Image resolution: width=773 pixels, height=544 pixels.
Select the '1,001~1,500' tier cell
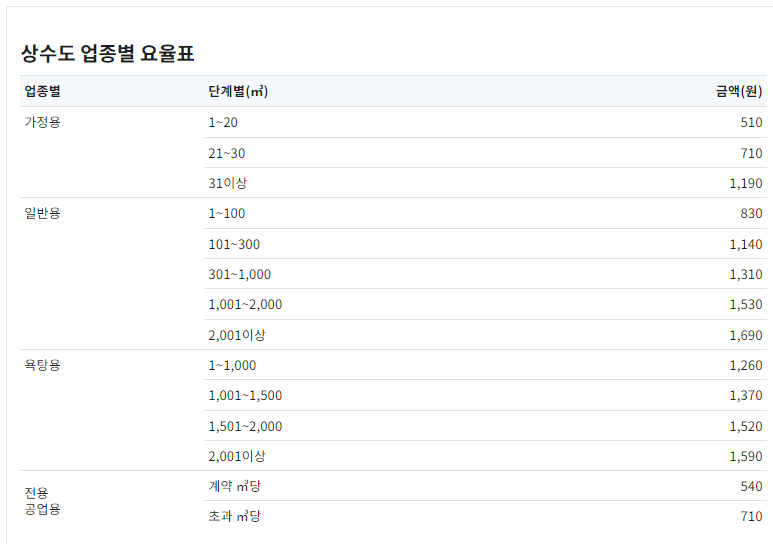pyautogui.click(x=245, y=396)
